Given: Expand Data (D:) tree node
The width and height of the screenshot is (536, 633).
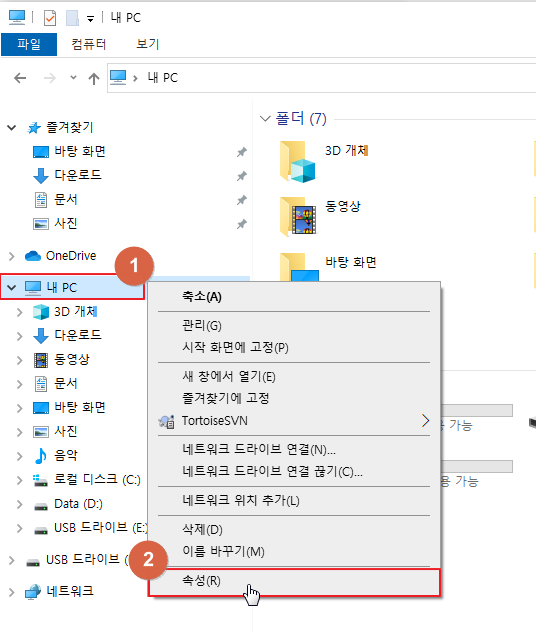Looking at the screenshot, I should click(19, 505).
